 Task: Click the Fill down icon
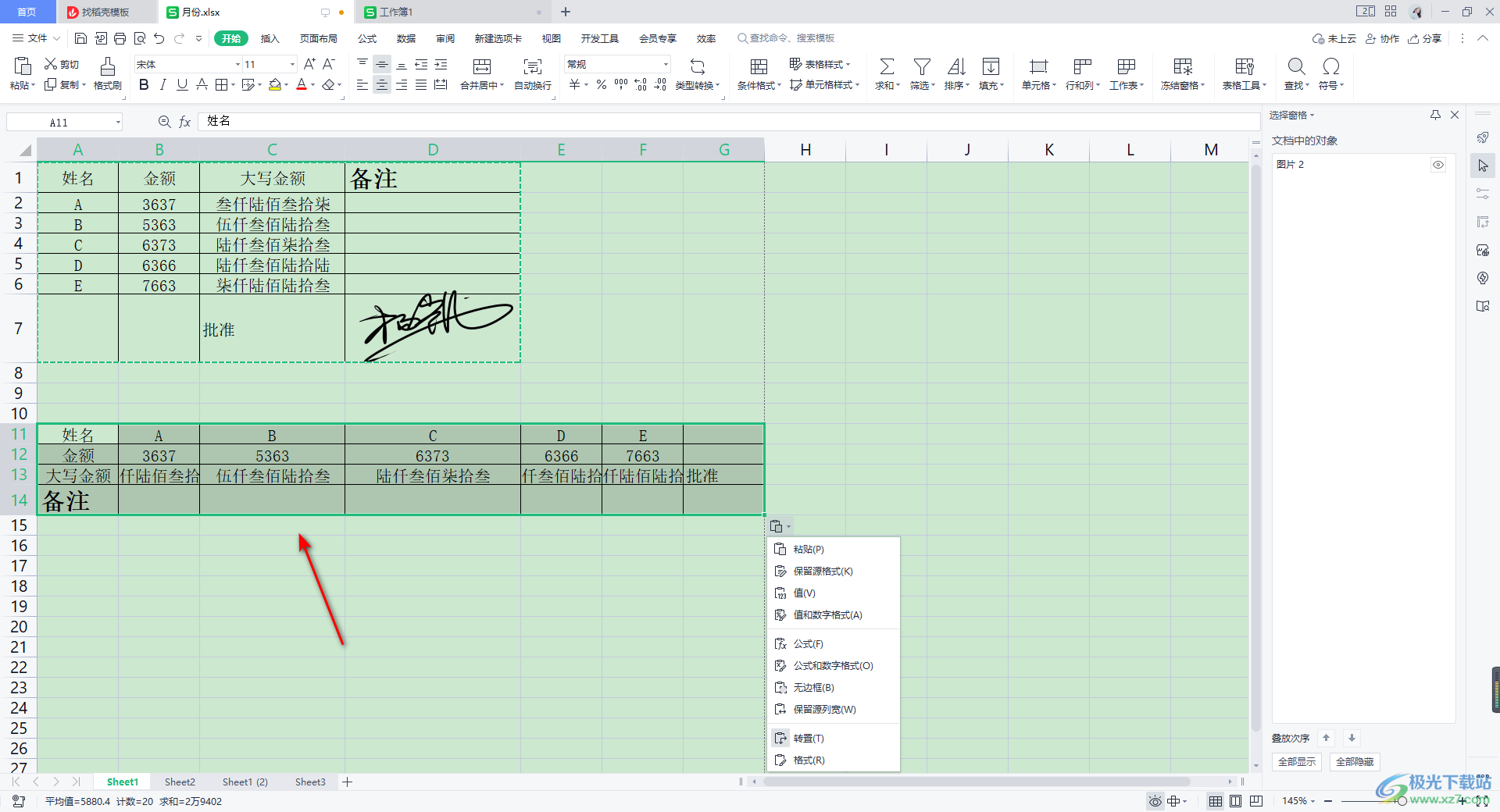point(991,66)
